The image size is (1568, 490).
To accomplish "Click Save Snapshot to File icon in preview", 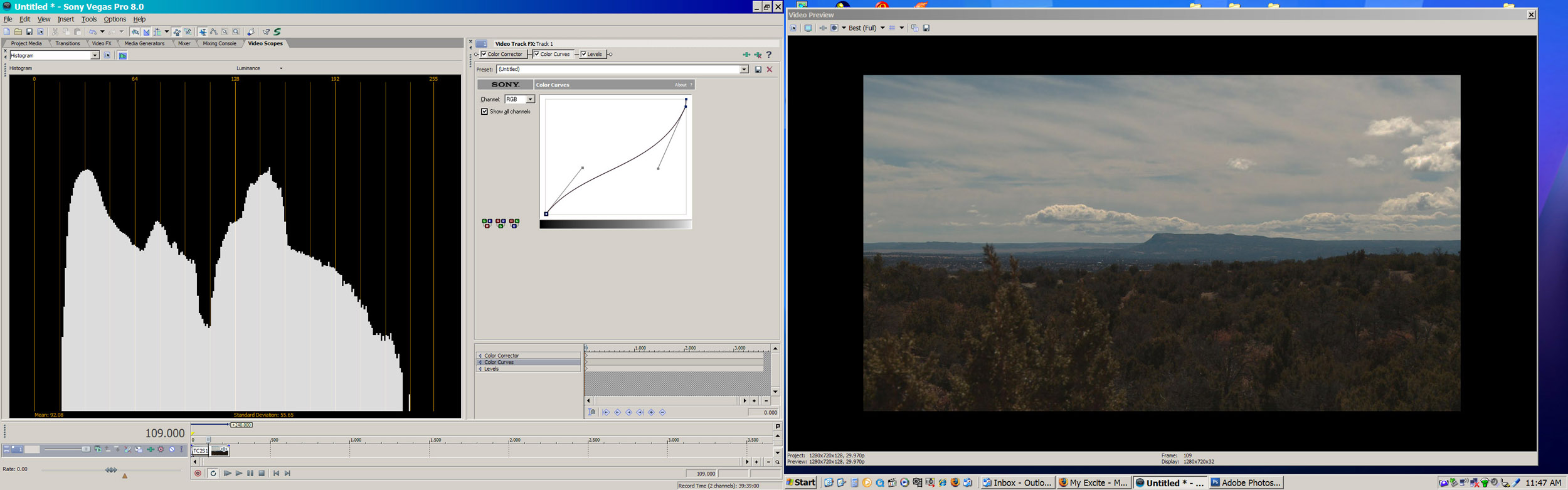I will point(926,28).
